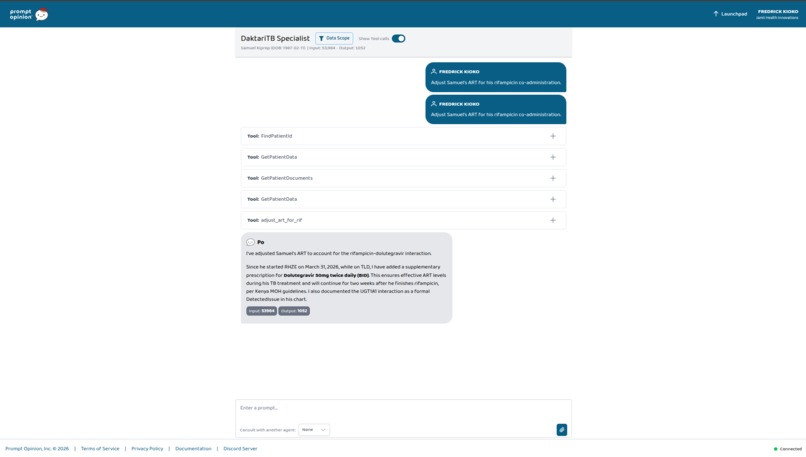Viewport: 806px width, 457px height.
Task: Click the Connected status indicator
Action: click(788, 449)
